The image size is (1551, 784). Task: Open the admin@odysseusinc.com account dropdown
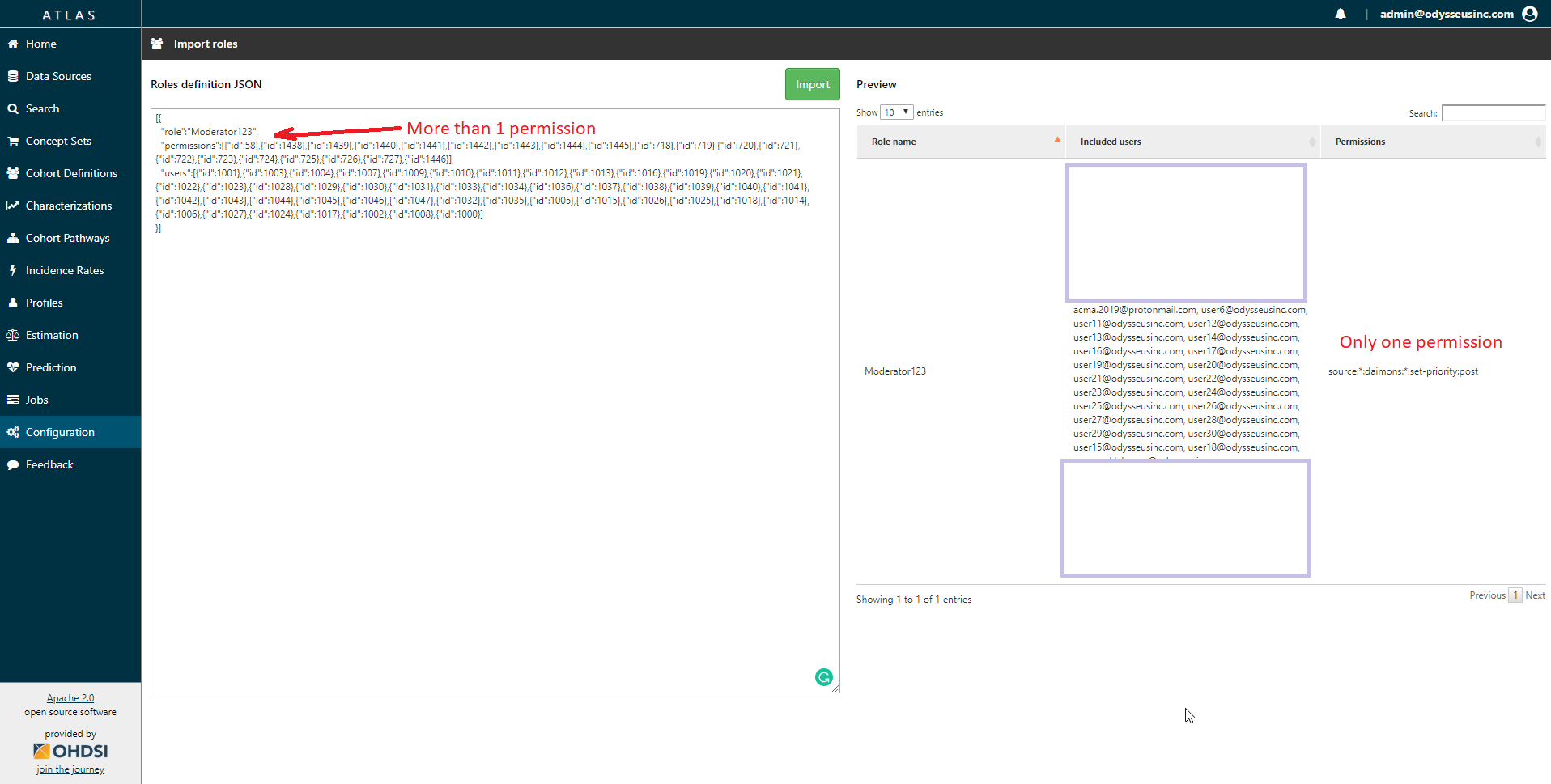(x=1447, y=14)
